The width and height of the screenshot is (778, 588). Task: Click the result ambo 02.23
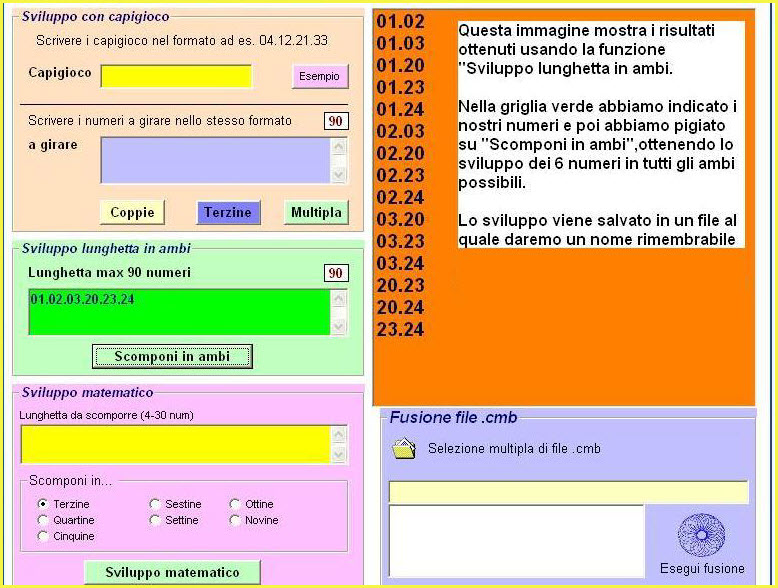click(x=400, y=175)
